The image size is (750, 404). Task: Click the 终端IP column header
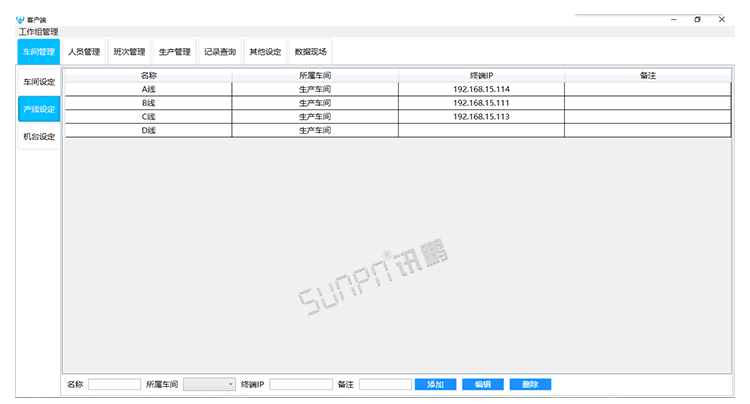tap(481, 75)
